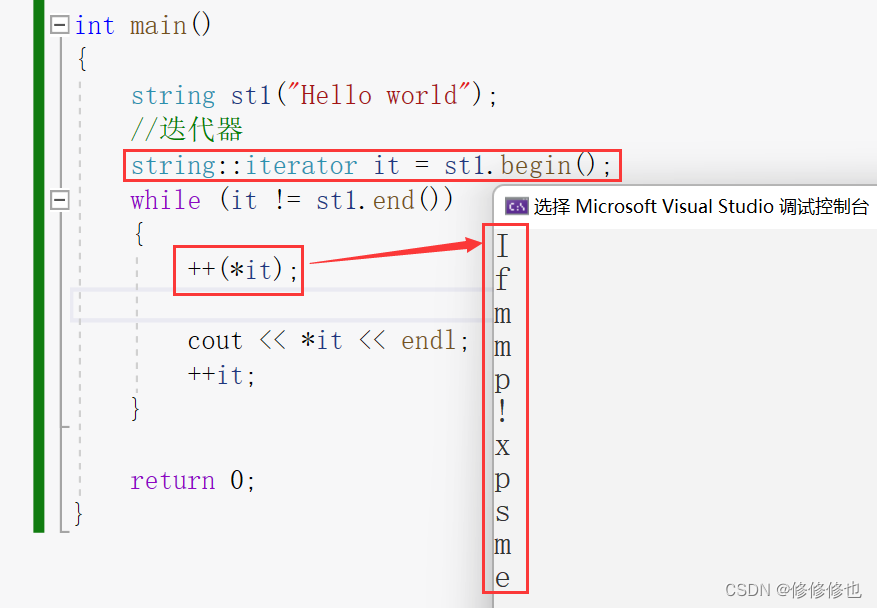Collapse the int main() function fold region
This screenshot has height=608, width=877.
pos(59,25)
